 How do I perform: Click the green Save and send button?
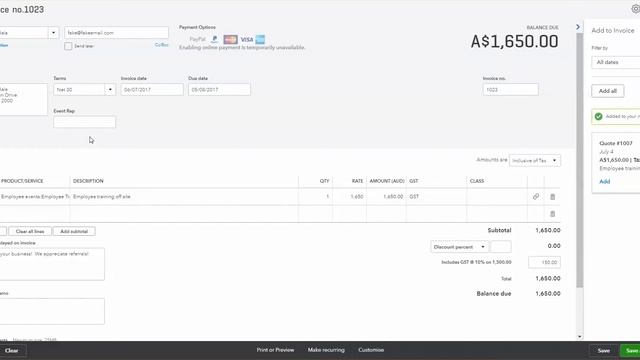pyautogui.click(x=630, y=351)
